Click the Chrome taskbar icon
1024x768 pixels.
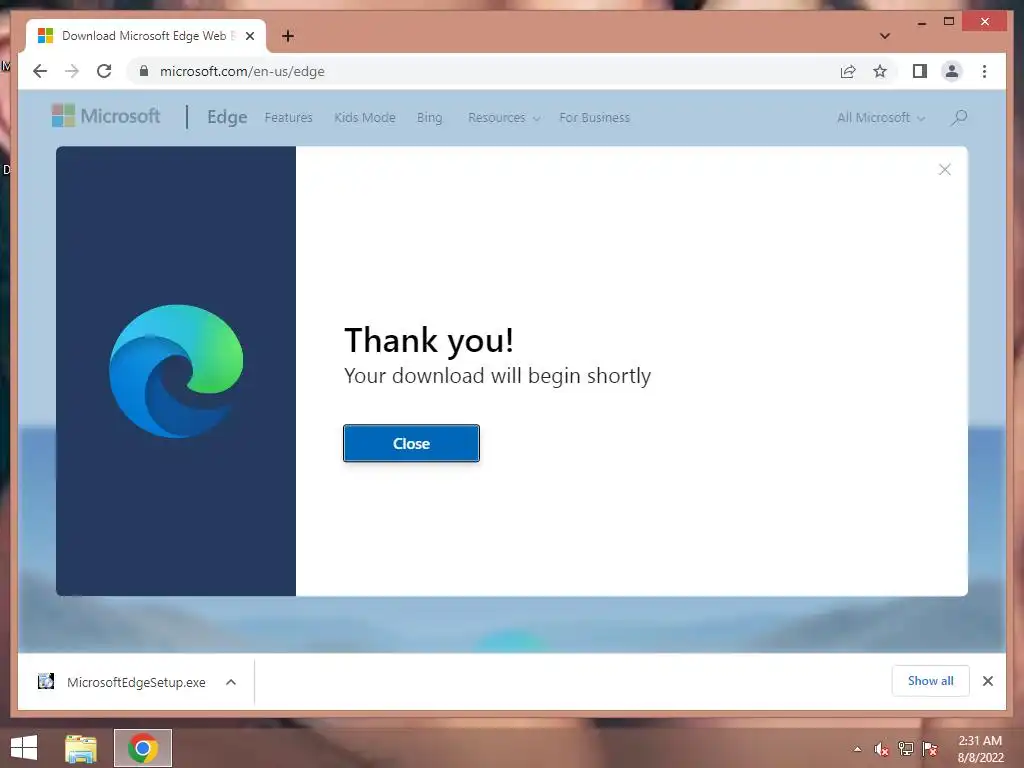(143, 748)
